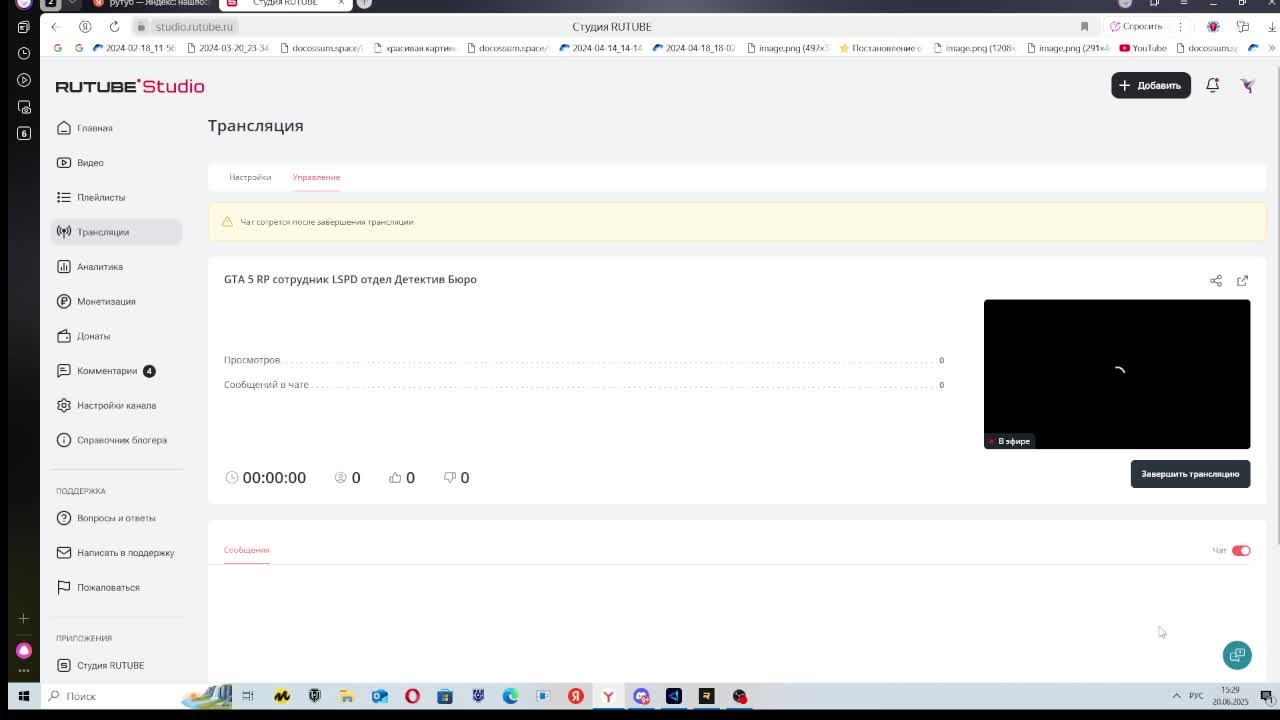This screenshot has width=1280, height=720.
Task: Show more bookmarks using the overflow chevron
Action: coord(1272,48)
